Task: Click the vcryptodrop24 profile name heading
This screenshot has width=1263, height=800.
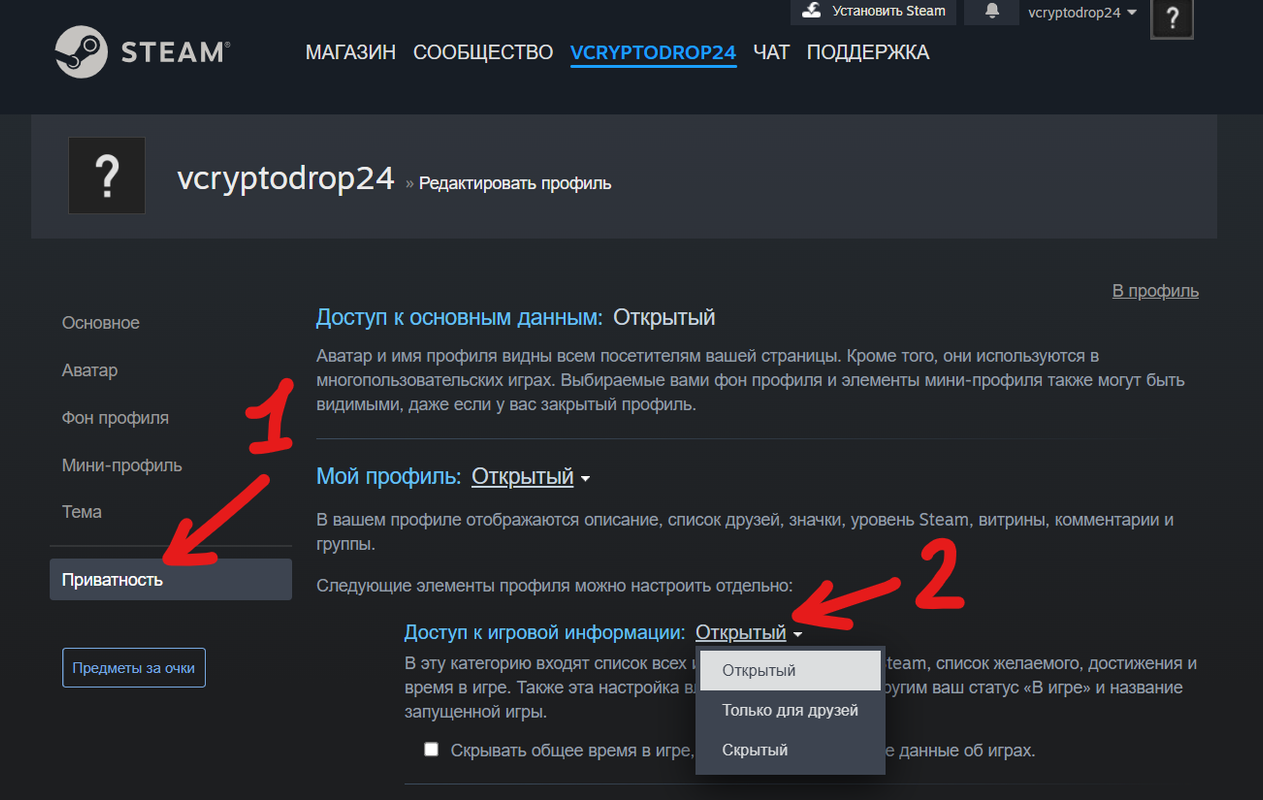Action: point(286,177)
